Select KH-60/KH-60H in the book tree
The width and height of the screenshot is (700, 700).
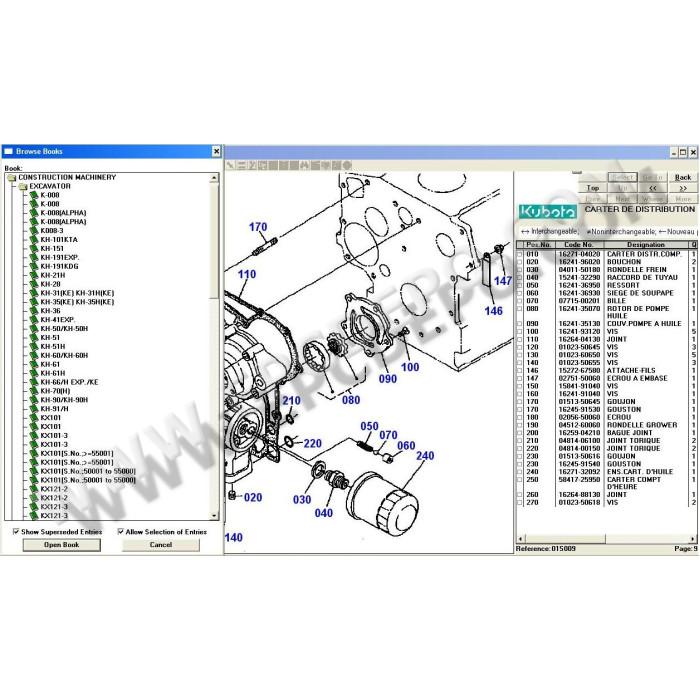(x=64, y=355)
